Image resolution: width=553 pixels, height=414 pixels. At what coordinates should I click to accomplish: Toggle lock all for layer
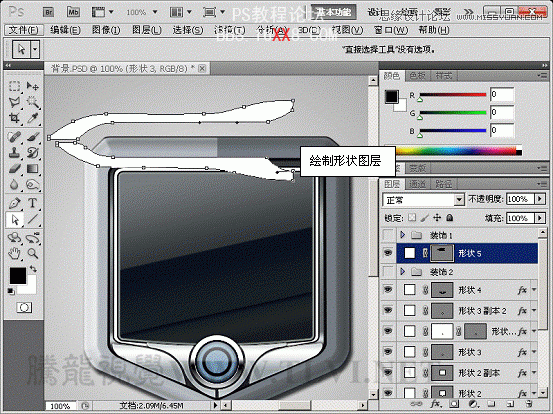pos(449,218)
